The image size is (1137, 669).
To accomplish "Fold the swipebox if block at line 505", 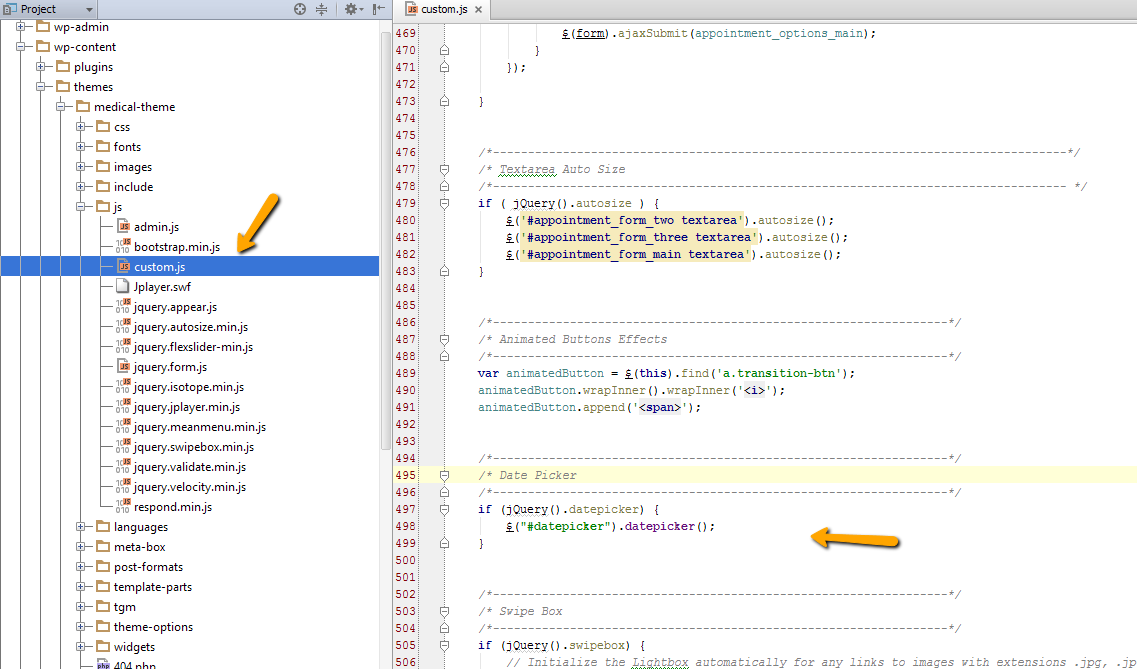I will (445, 645).
